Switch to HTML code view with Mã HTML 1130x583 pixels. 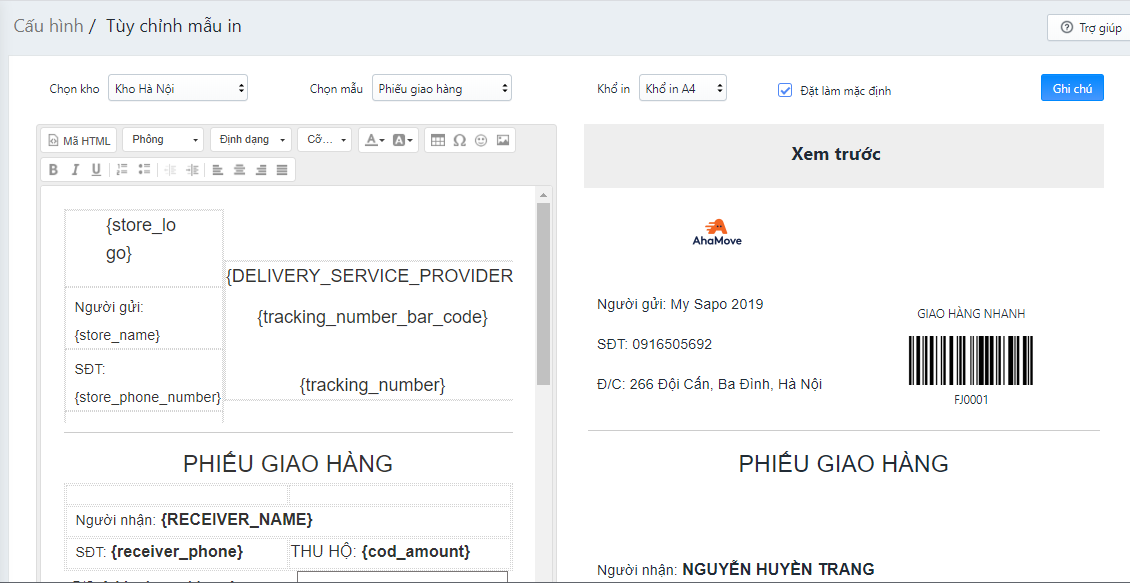pos(78,140)
